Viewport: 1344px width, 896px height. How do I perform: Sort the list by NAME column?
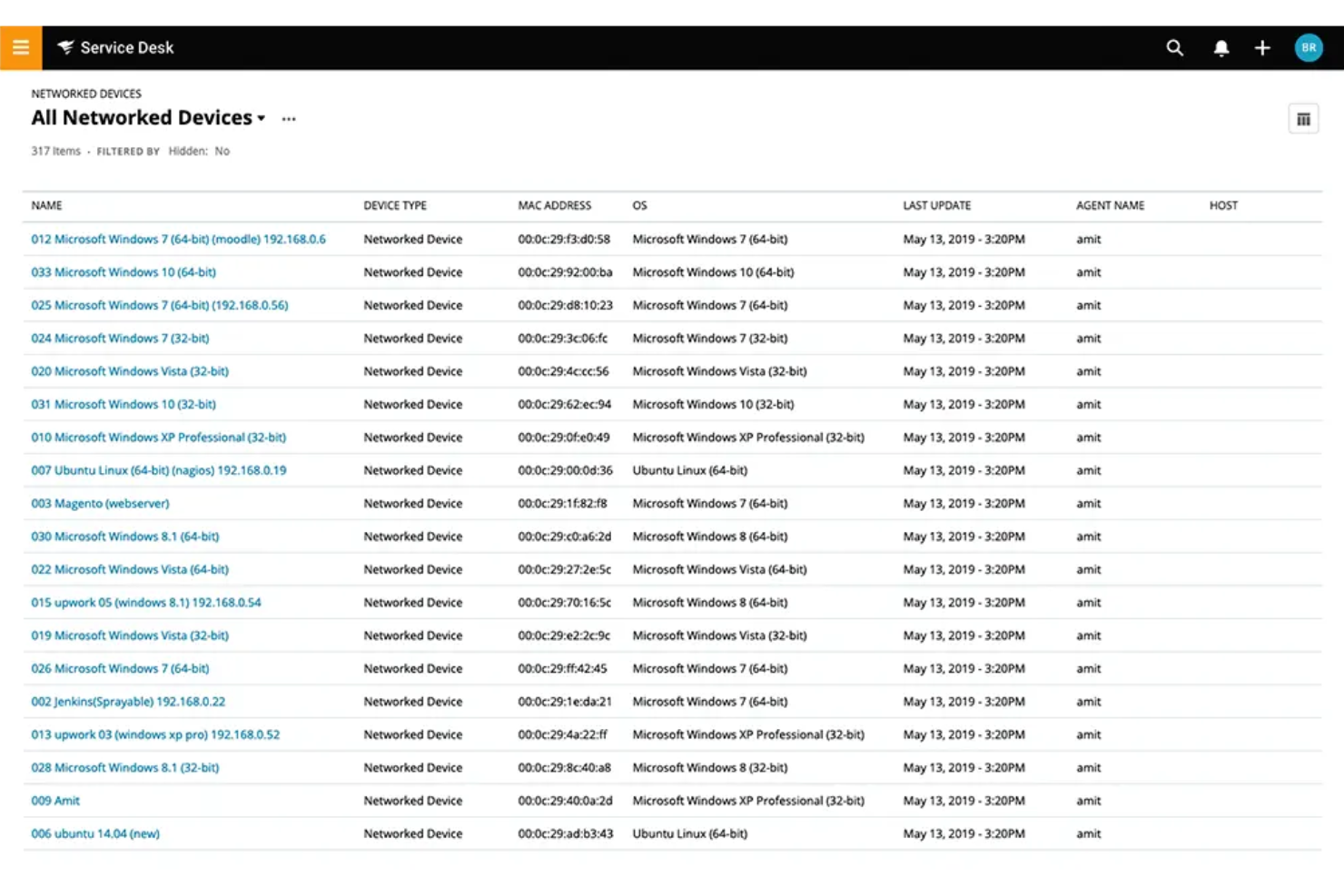click(x=46, y=205)
